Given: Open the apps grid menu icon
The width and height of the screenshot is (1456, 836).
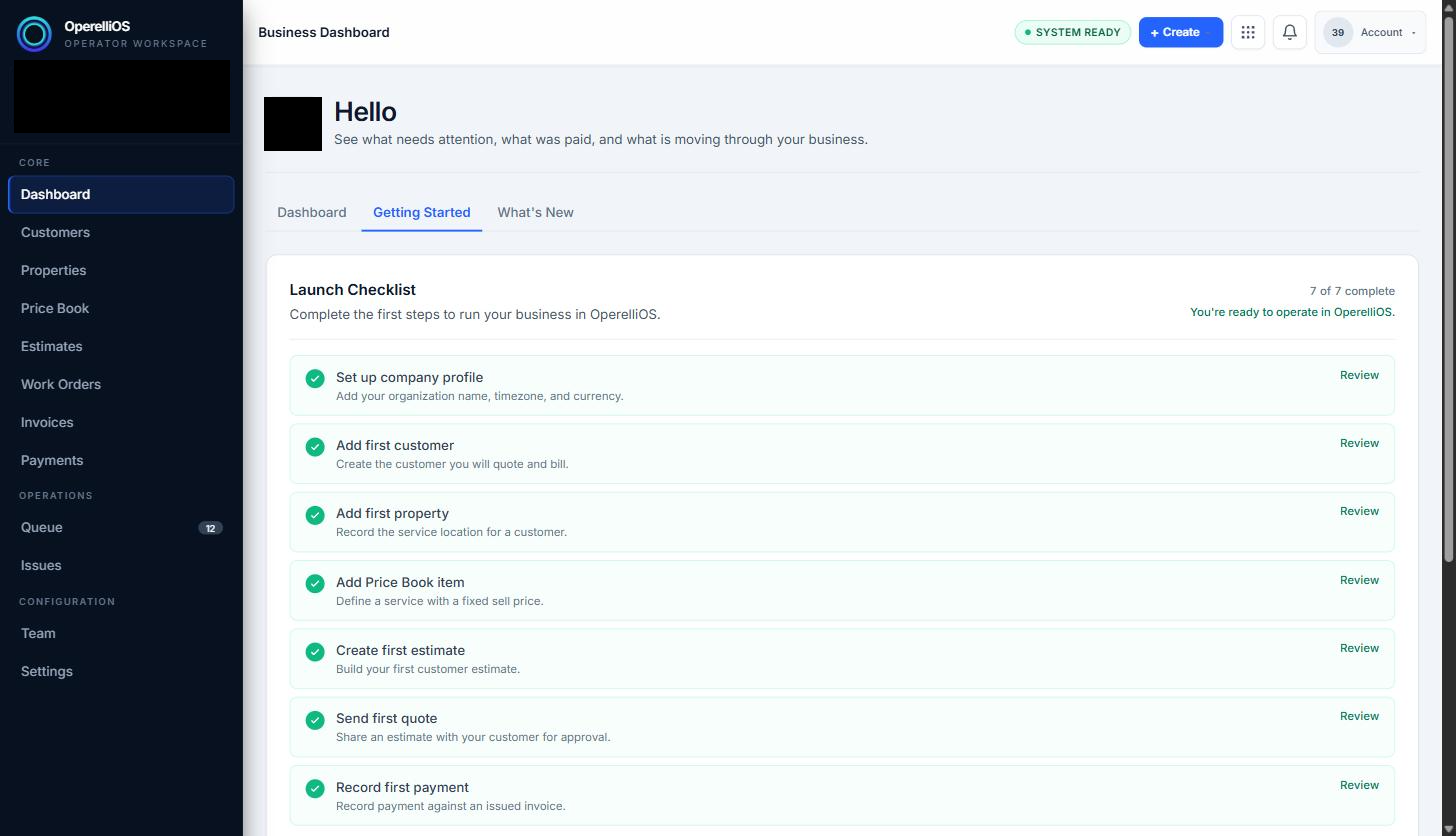Looking at the screenshot, I should 1248,32.
